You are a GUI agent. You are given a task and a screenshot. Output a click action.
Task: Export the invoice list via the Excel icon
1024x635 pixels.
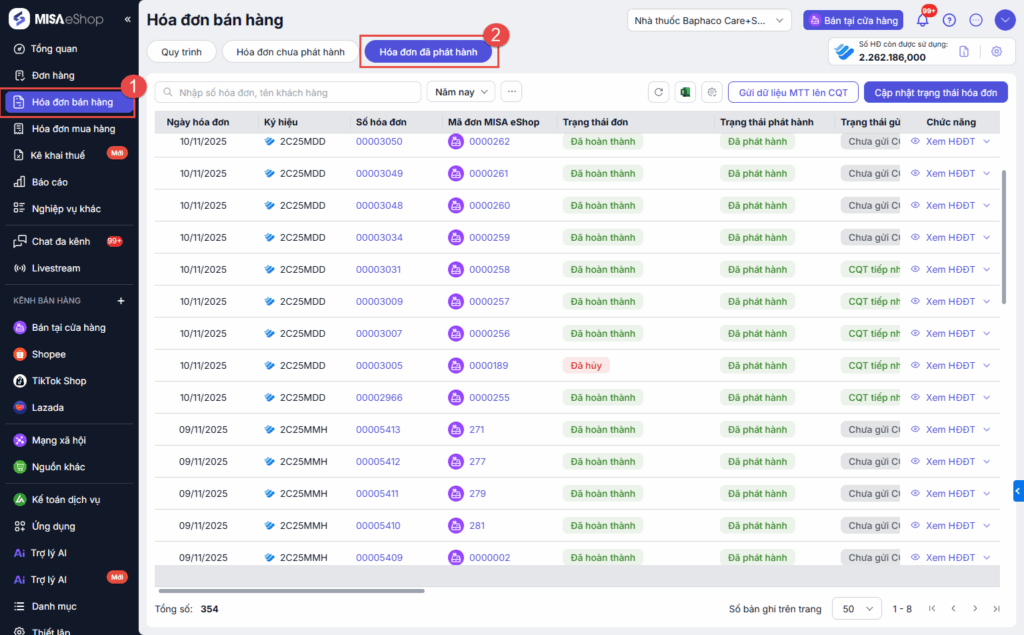click(x=685, y=92)
